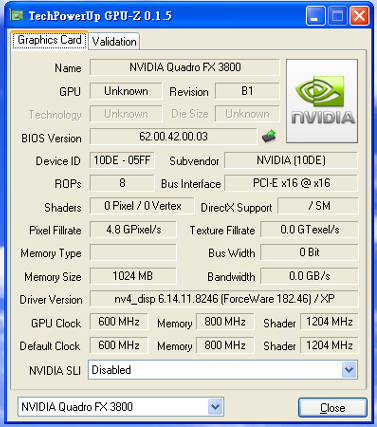Click the Memory Type label
The image size is (377, 427).
(x=51, y=253)
